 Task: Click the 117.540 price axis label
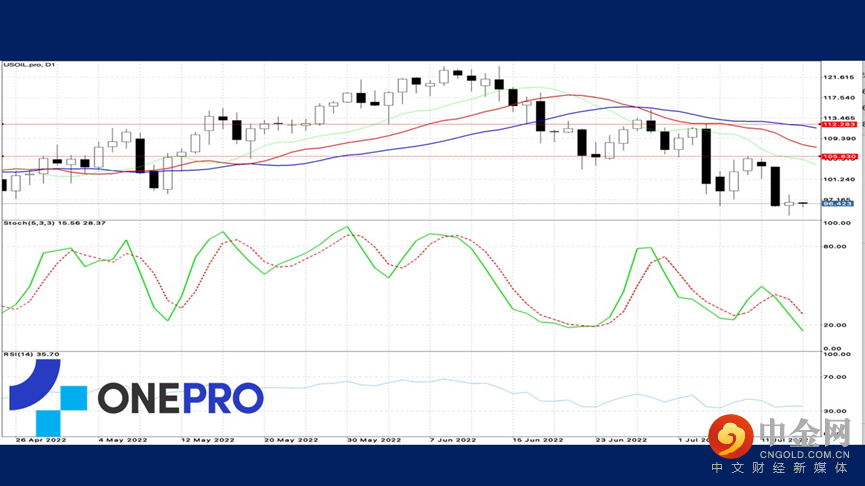[x=839, y=98]
